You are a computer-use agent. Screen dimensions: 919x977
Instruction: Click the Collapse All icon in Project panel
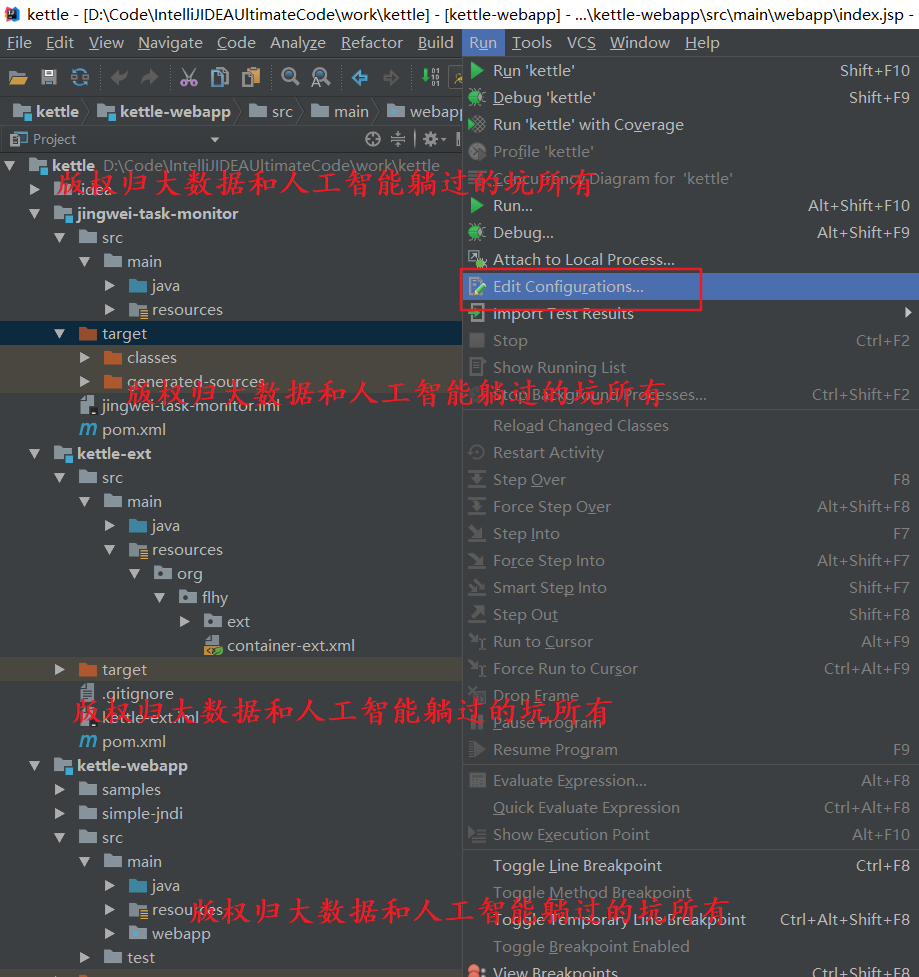click(398, 139)
